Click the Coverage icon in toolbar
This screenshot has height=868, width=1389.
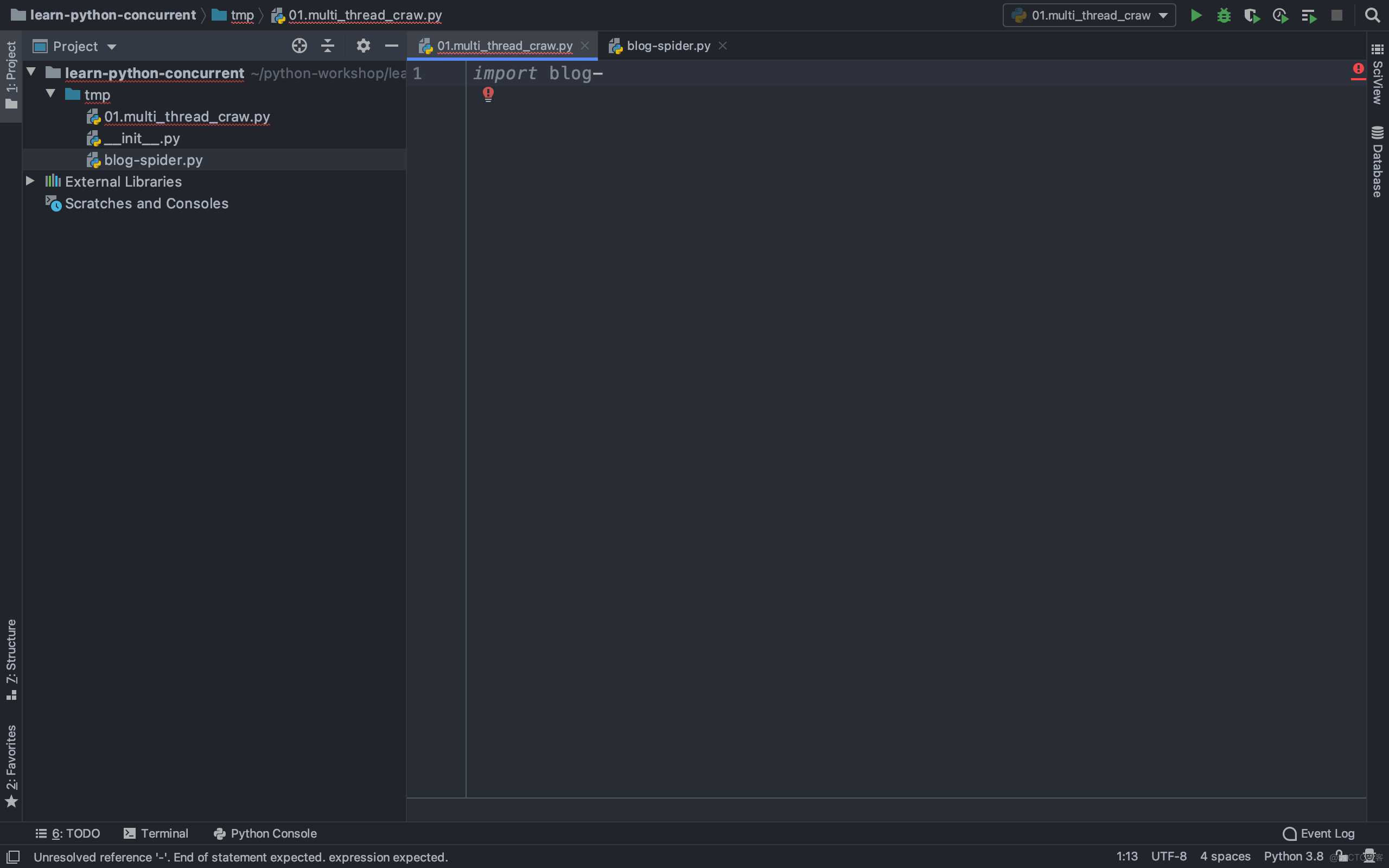pos(1251,14)
